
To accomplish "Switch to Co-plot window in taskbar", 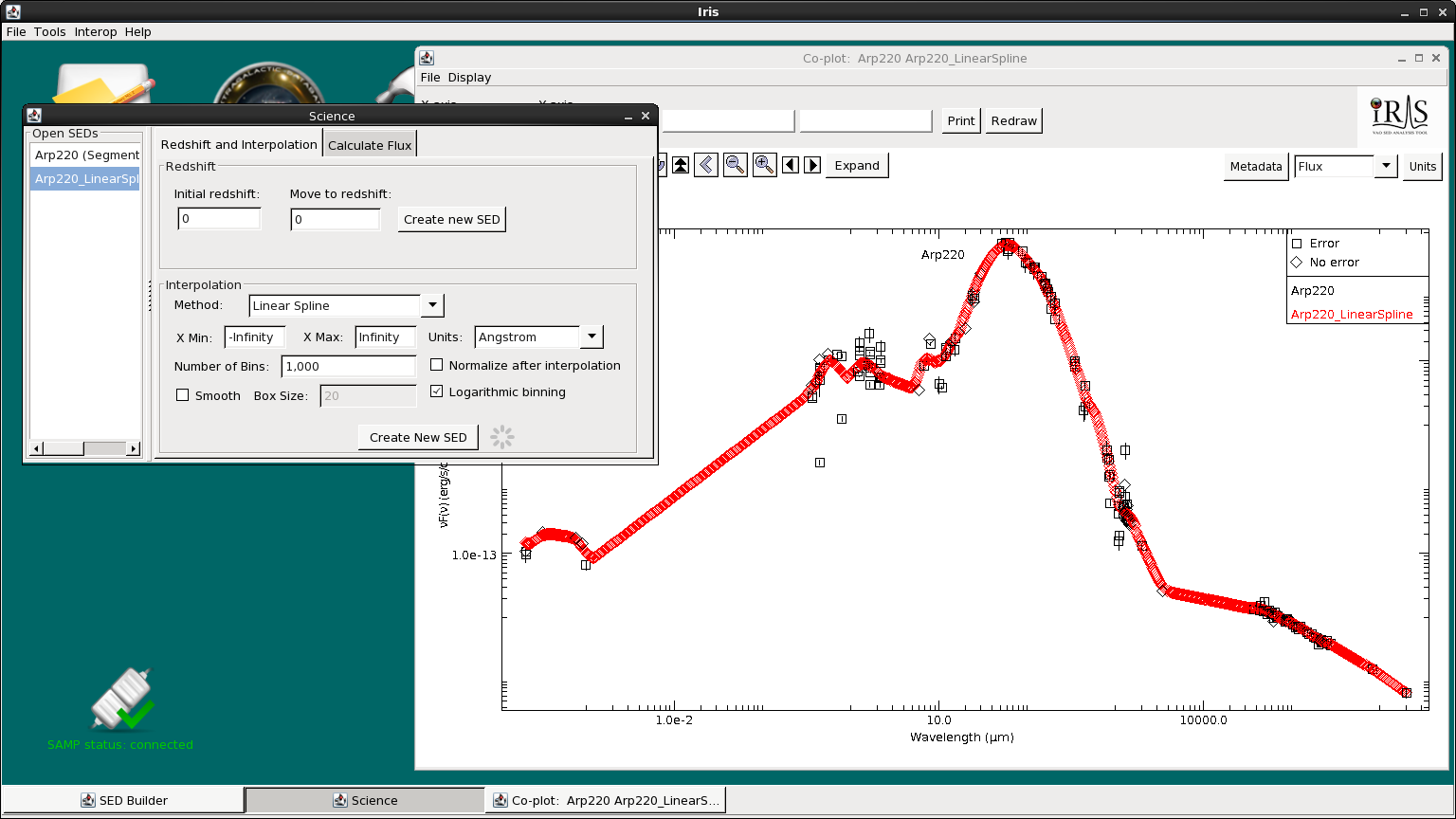I will coord(607,800).
